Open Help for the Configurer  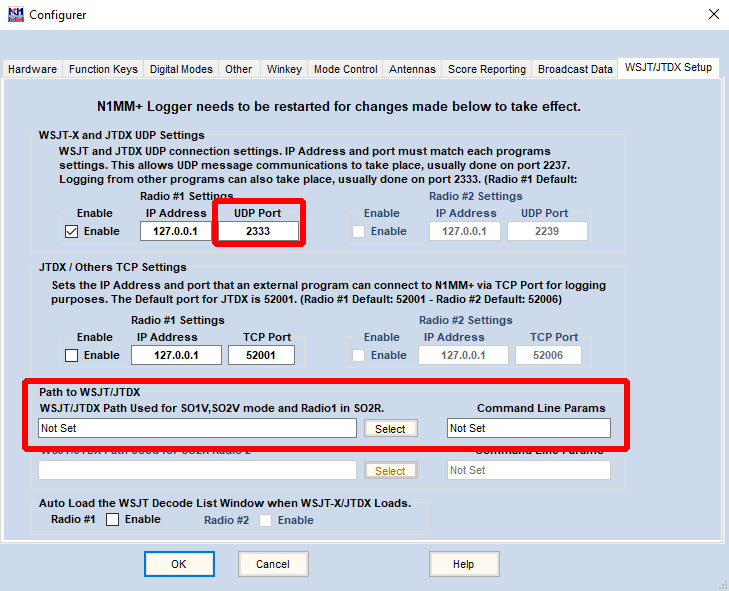click(x=464, y=564)
